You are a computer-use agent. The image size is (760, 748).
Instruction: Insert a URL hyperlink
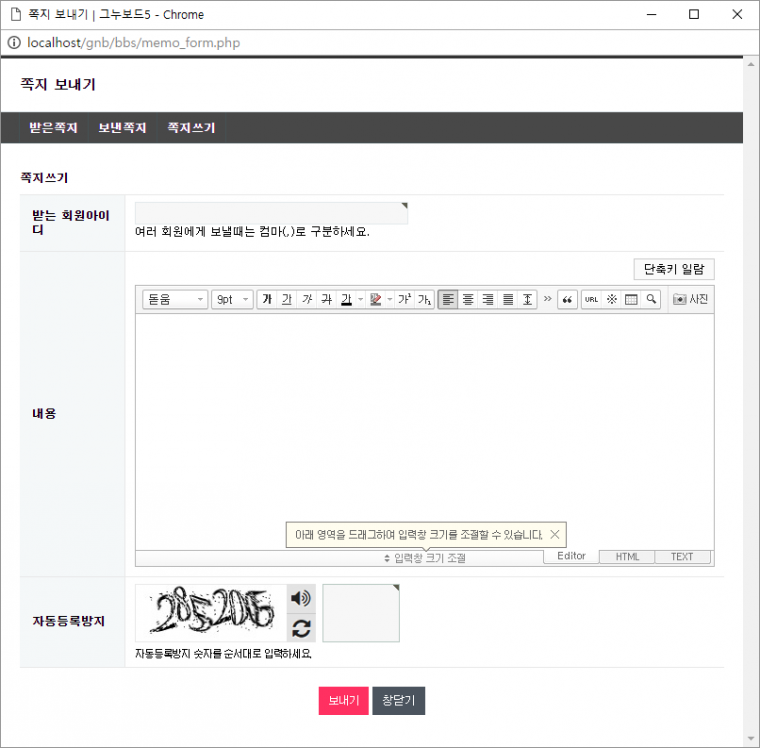click(591, 299)
